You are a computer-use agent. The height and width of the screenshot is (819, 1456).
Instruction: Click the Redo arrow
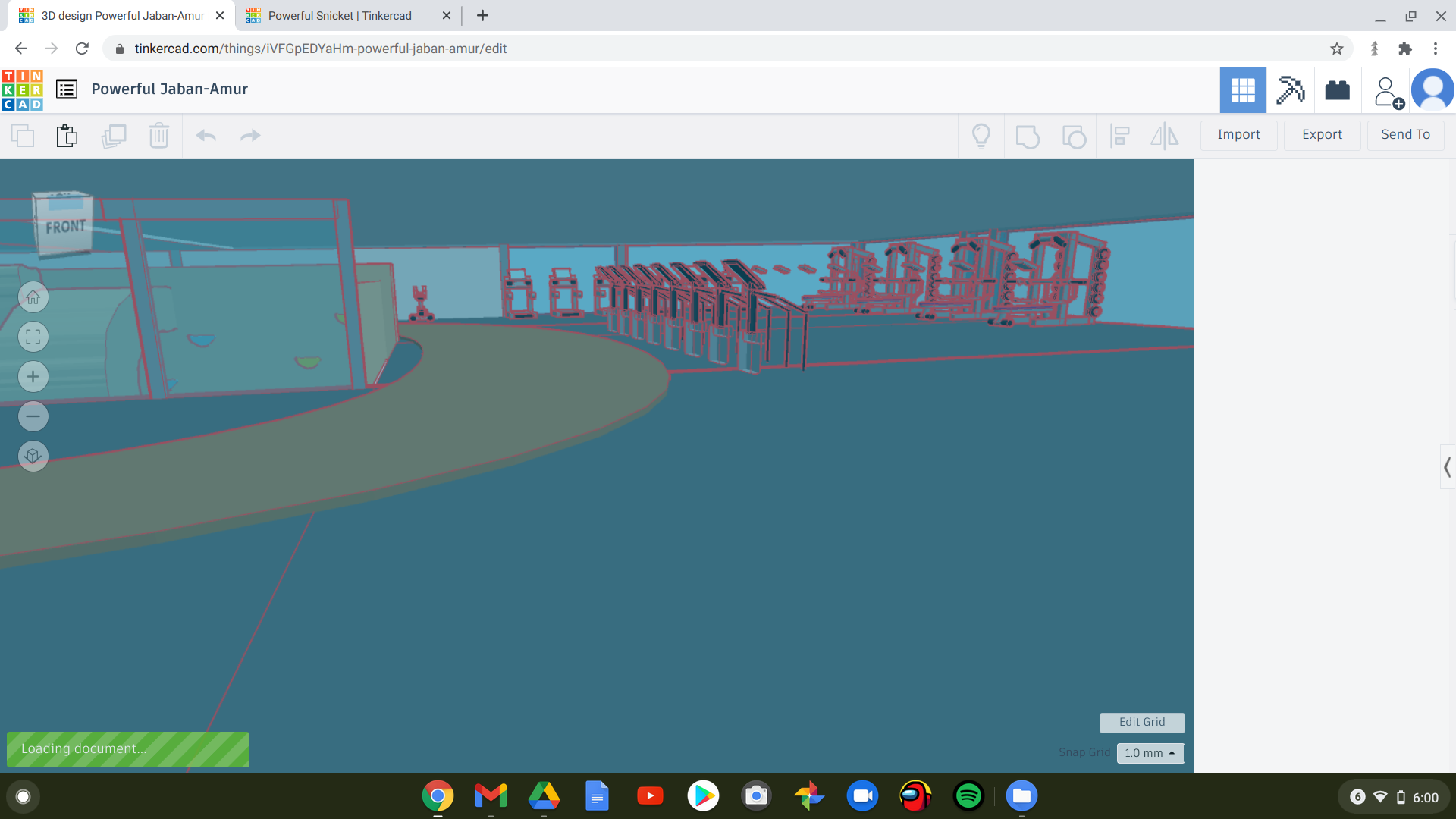coord(250,136)
